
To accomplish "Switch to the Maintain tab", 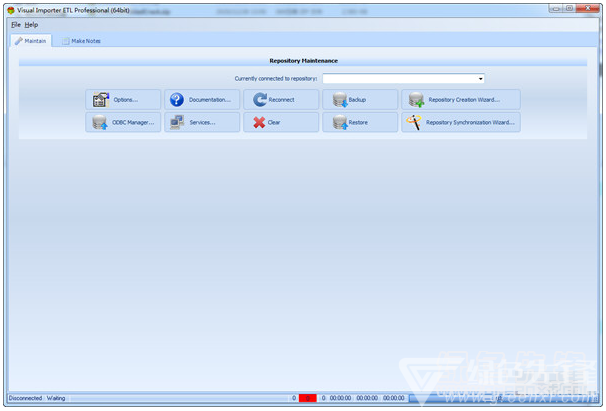I will [31, 41].
